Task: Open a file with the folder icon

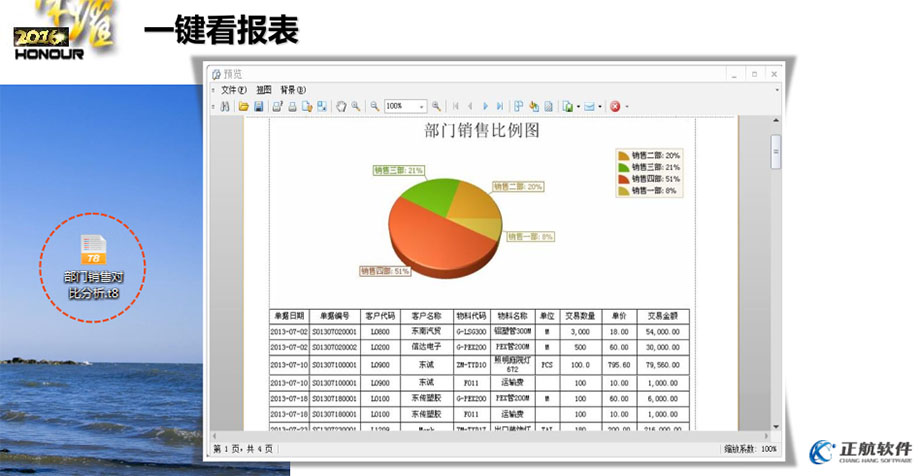Action: [x=243, y=106]
